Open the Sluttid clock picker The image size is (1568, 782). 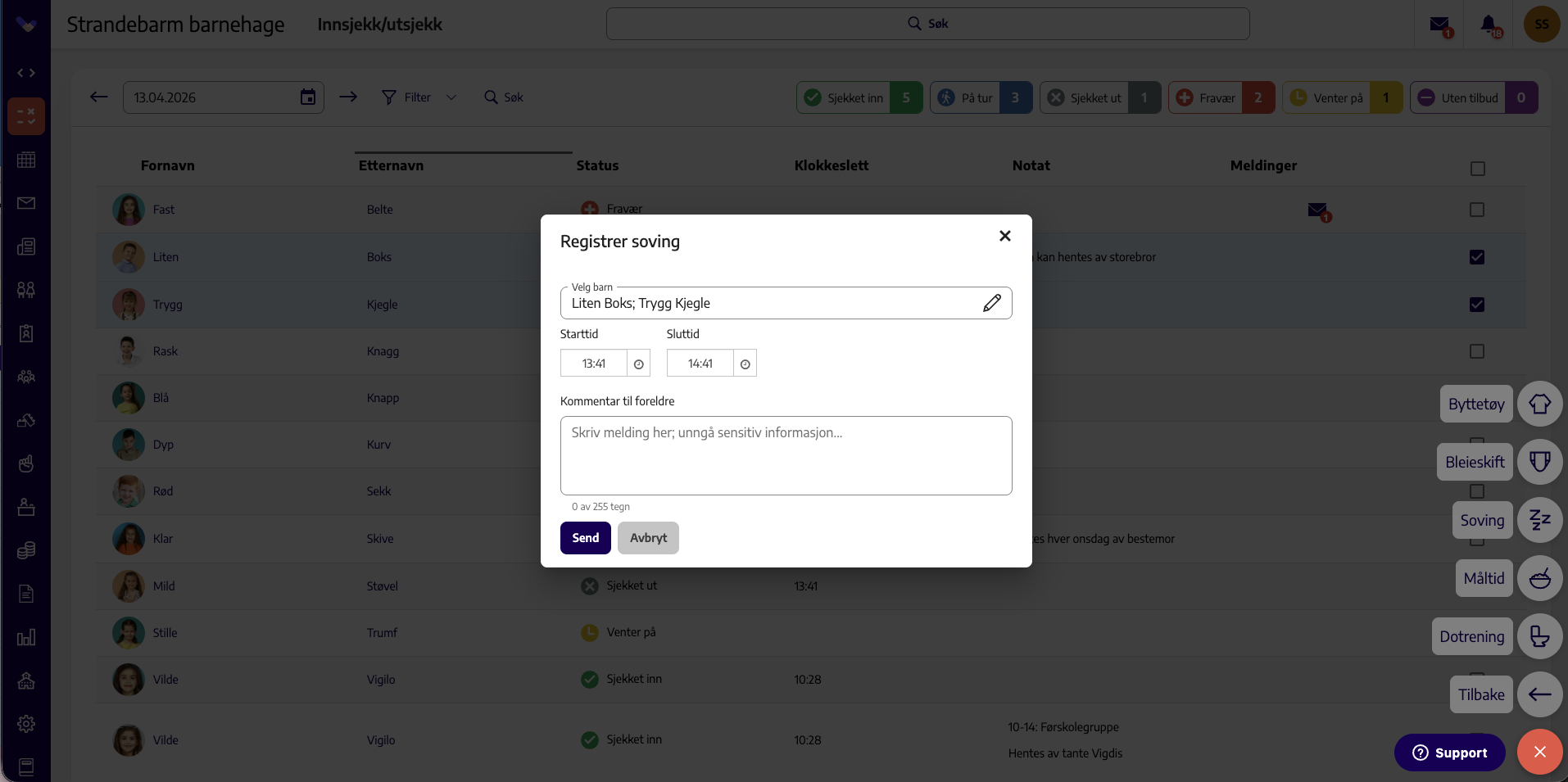(745, 364)
